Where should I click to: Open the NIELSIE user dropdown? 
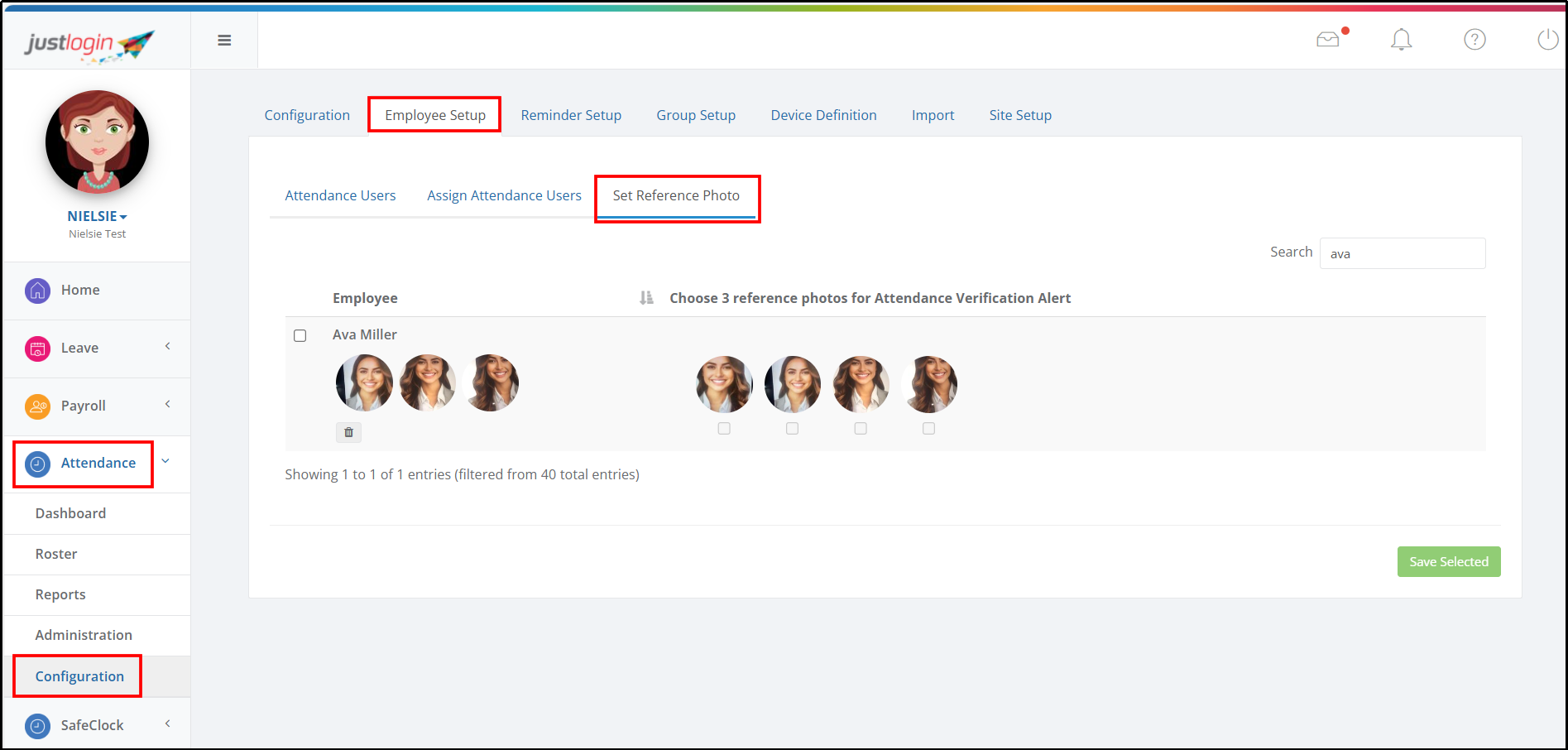pyautogui.click(x=97, y=216)
